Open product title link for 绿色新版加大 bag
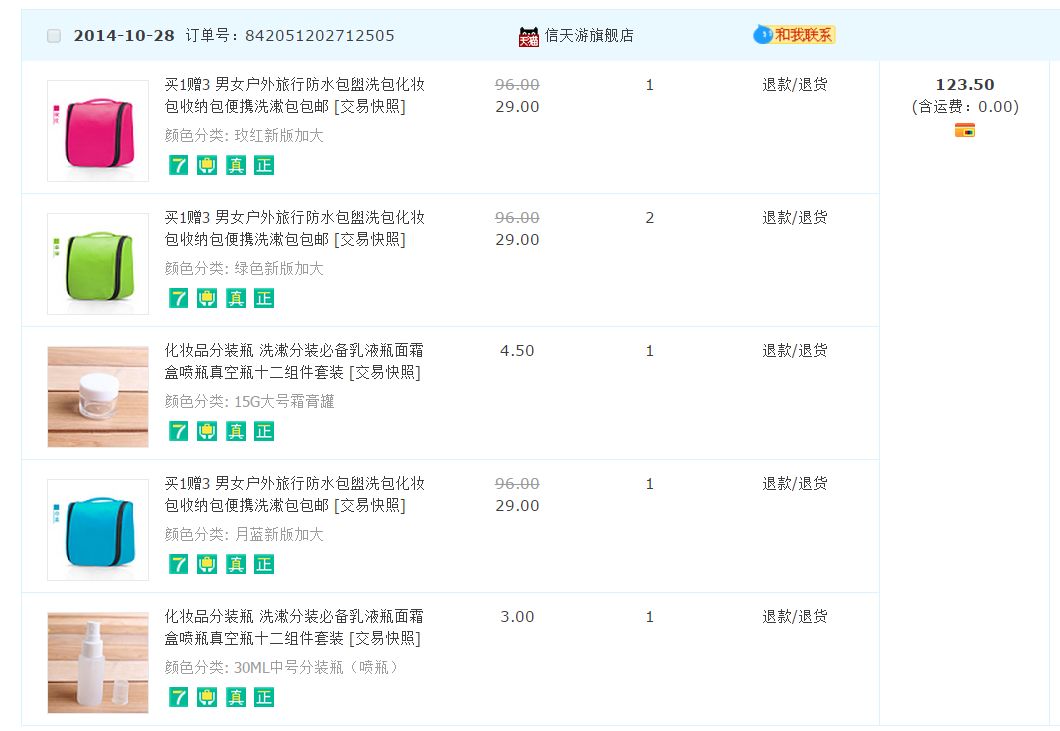Image resolution: width=1060 pixels, height=731 pixels. pyautogui.click(x=295, y=229)
